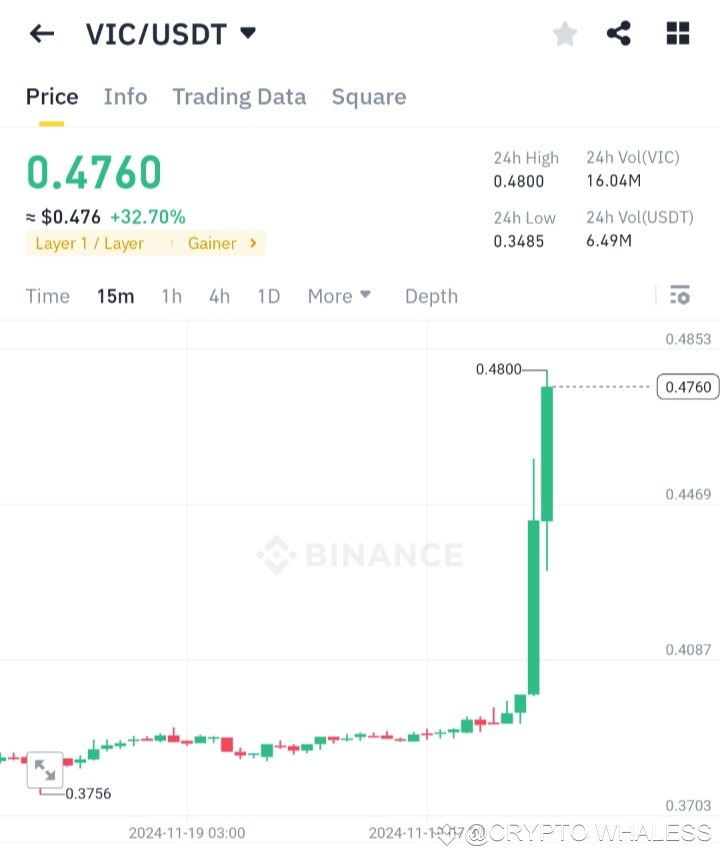The height and width of the screenshot is (855, 720).
Task: Switch chart to 1h interval
Action: pyautogui.click(x=171, y=296)
